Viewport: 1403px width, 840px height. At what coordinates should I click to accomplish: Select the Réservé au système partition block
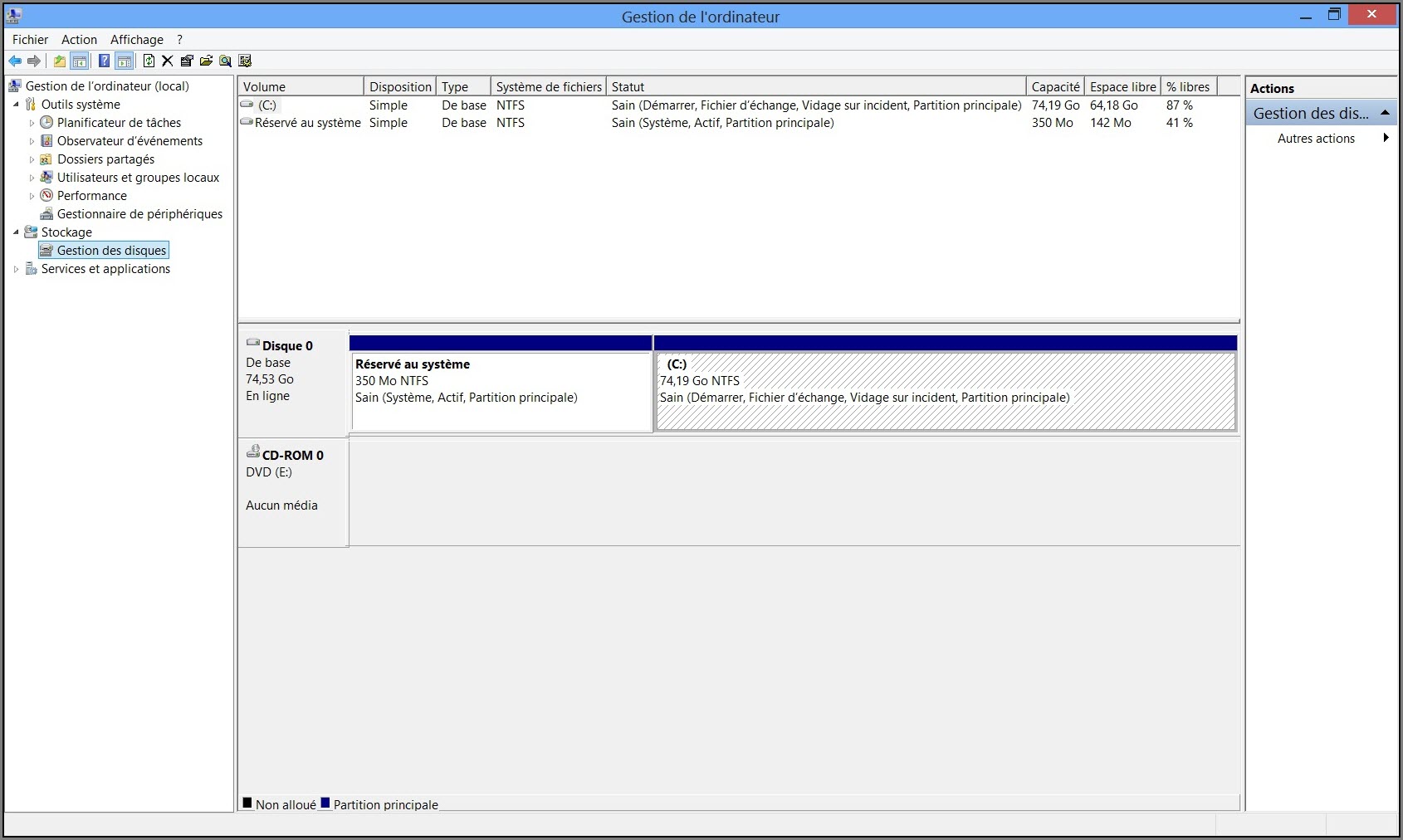click(x=501, y=391)
